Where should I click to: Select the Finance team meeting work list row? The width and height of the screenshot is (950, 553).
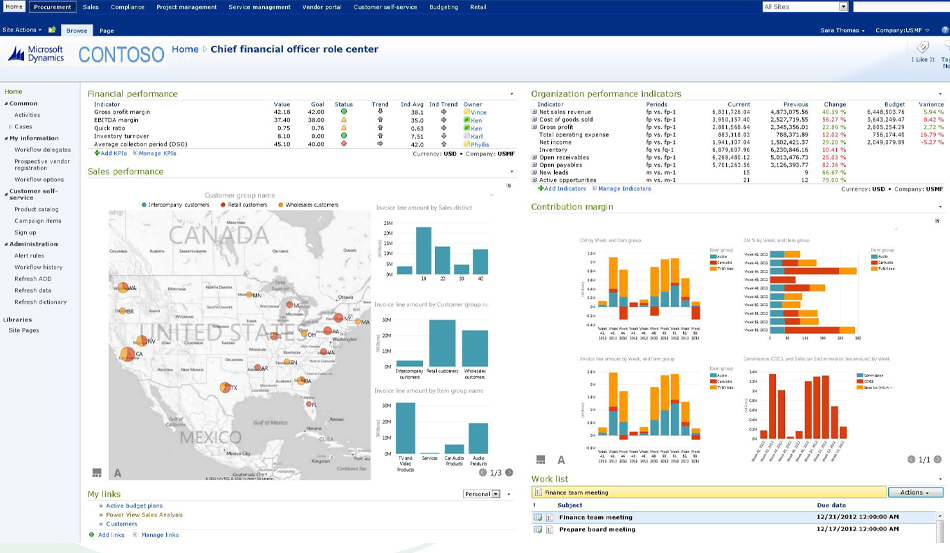[x=596, y=517]
